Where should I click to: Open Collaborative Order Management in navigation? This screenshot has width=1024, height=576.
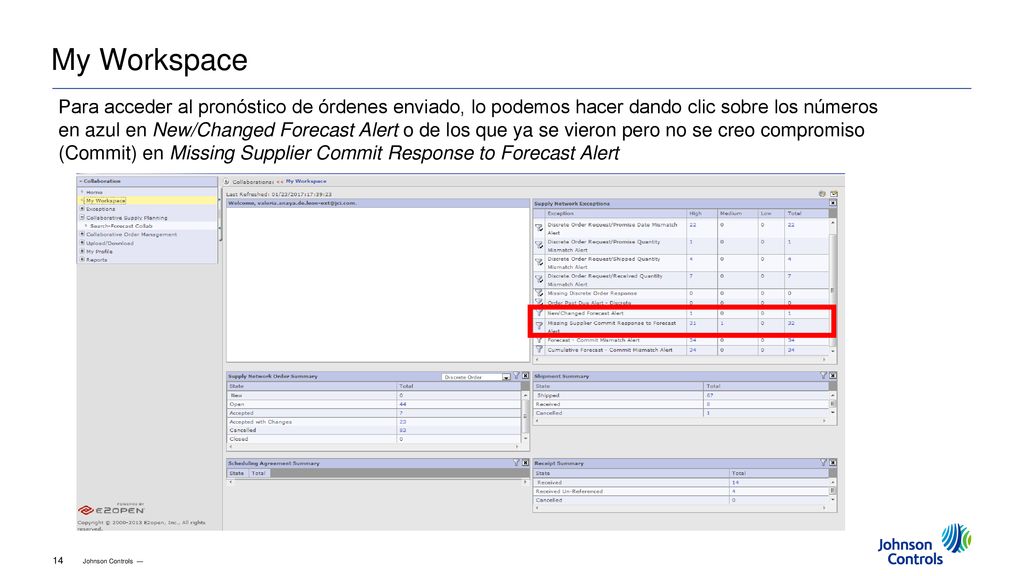131,234
